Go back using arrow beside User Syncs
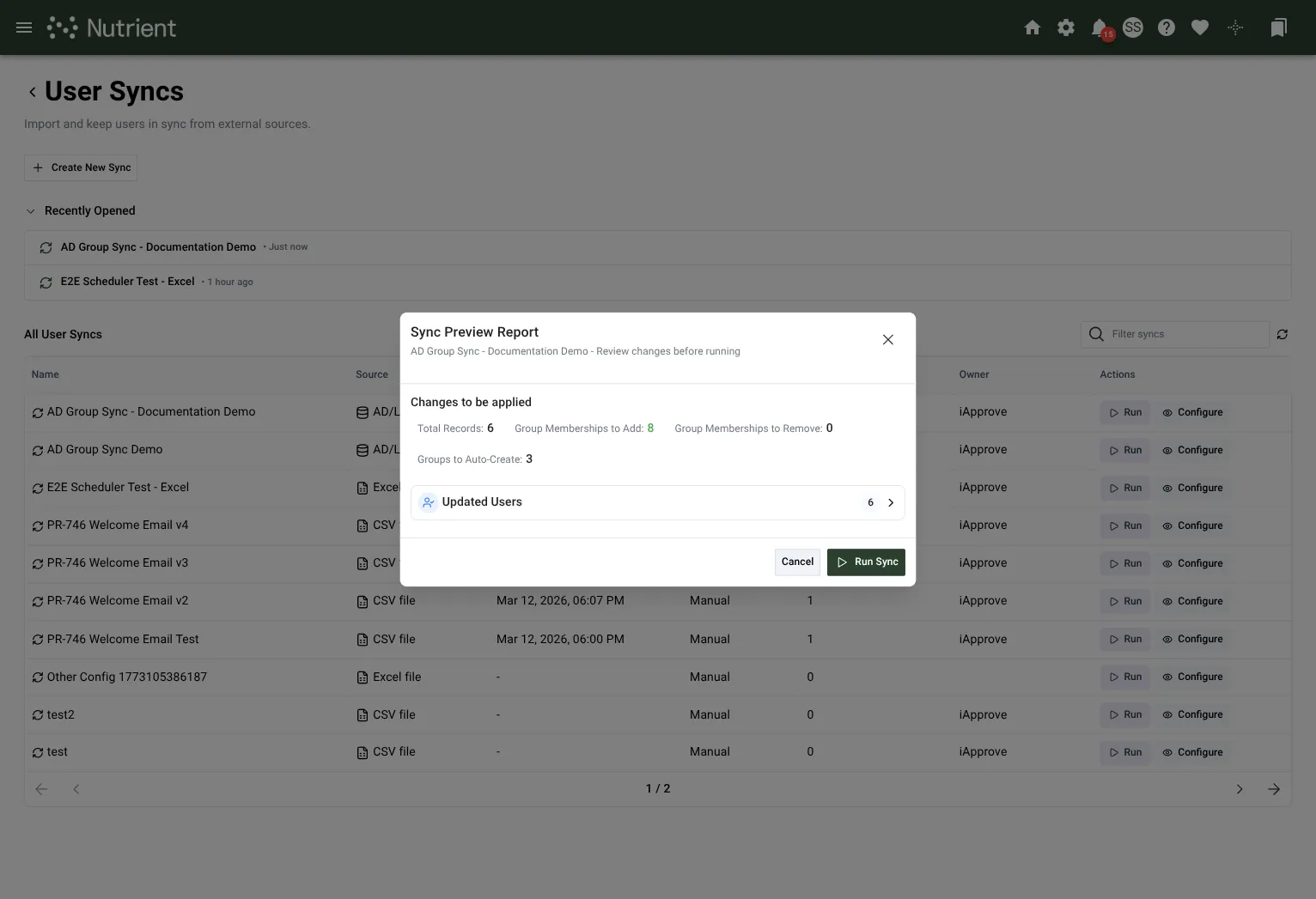This screenshot has width=1316, height=899. pyautogui.click(x=33, y=92)
